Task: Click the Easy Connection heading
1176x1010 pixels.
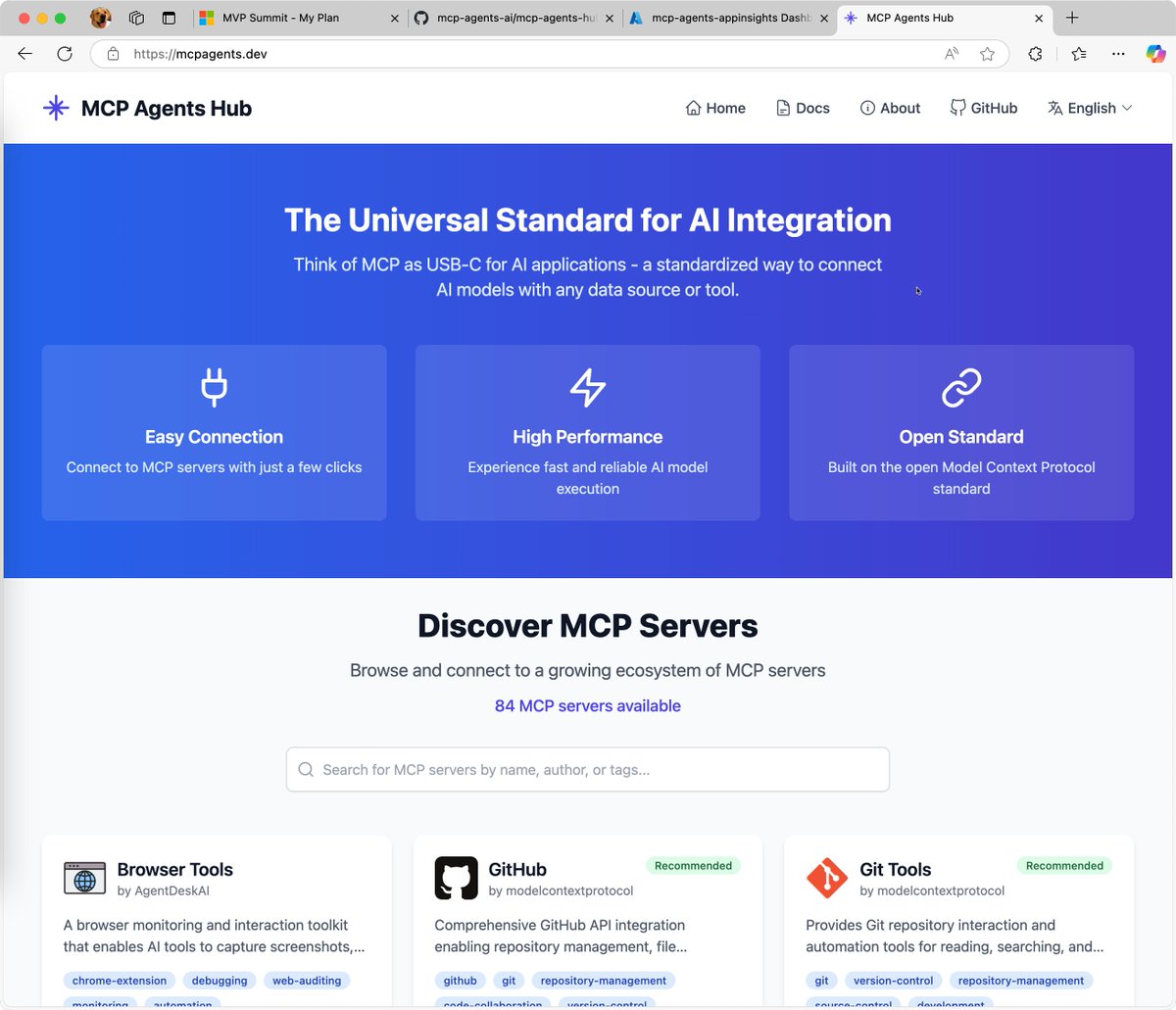Action: tap(214, 437)
